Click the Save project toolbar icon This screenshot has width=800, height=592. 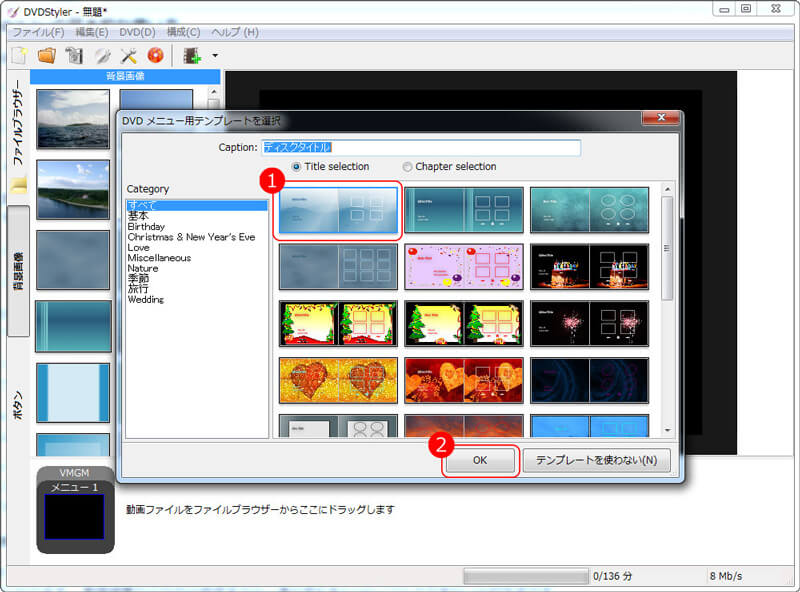click(x=73, y=55)
